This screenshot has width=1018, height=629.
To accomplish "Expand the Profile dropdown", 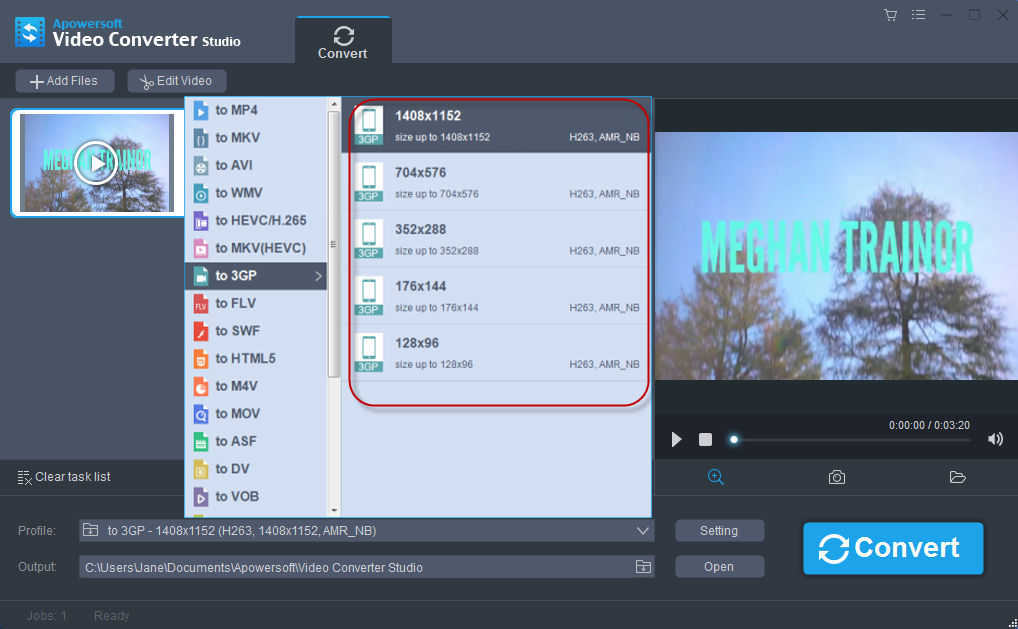I will tap(643, 530).
